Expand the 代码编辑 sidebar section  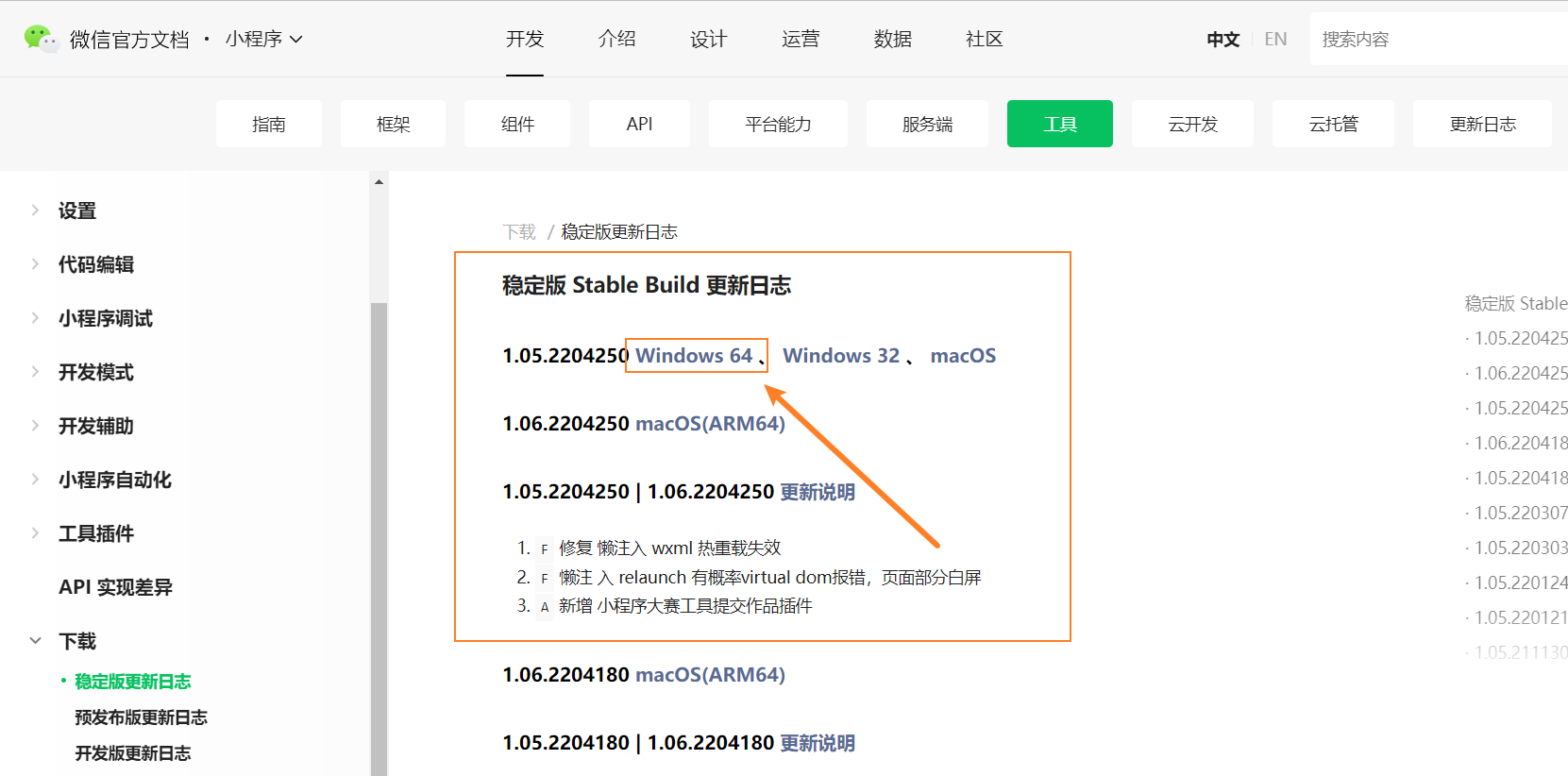point(96,264)
